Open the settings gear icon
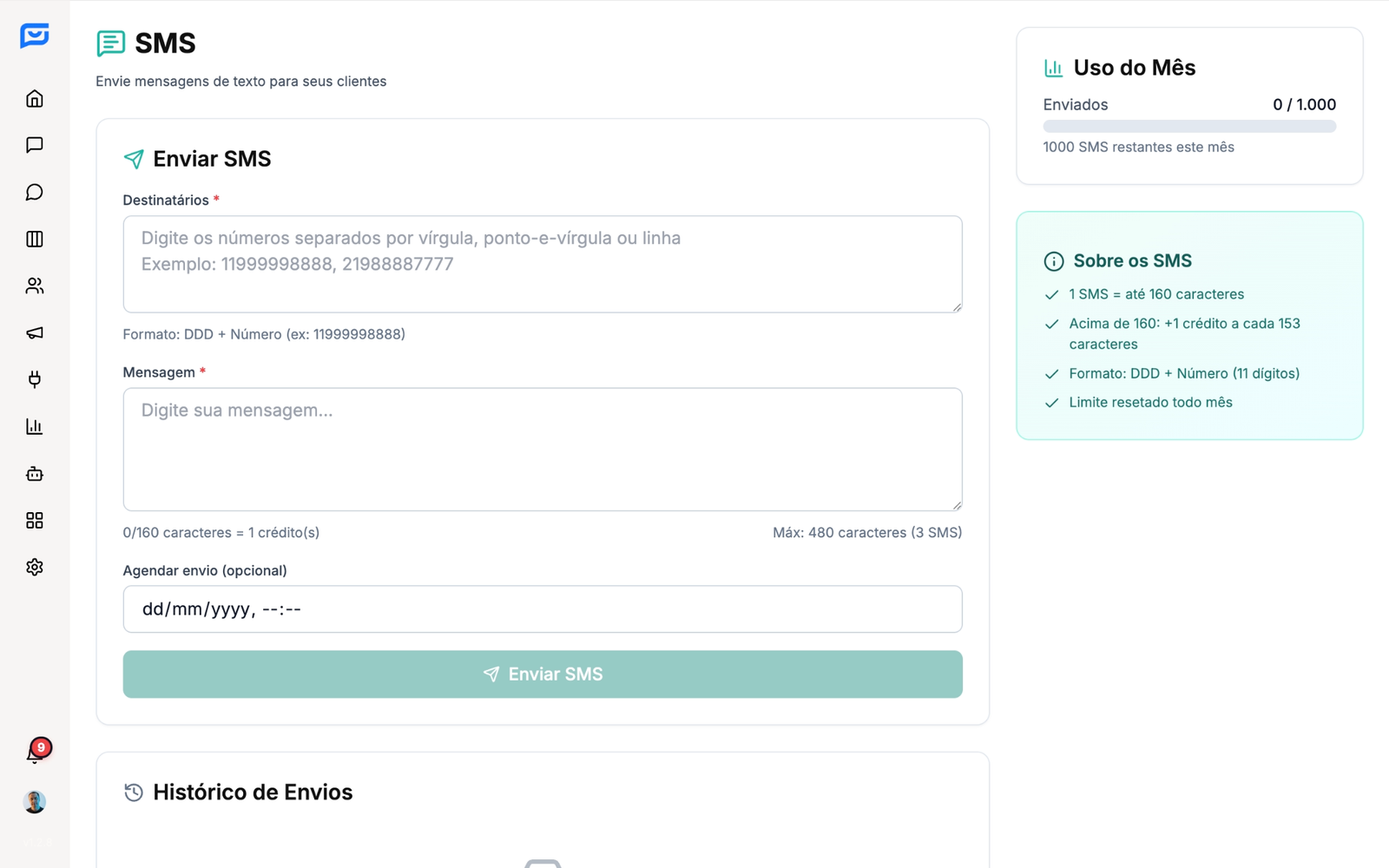1389x868 pixels. (35, 567)
